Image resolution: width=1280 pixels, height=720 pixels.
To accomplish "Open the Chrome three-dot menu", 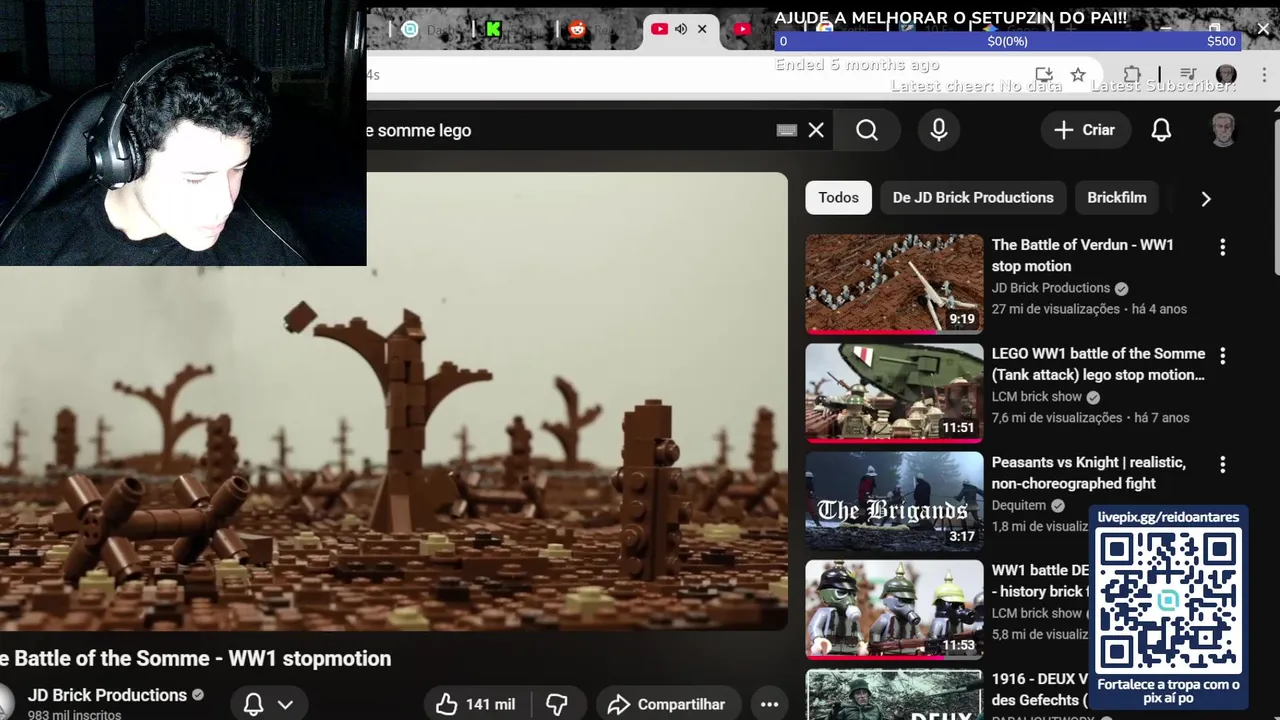I will (x=1264, y=75).
